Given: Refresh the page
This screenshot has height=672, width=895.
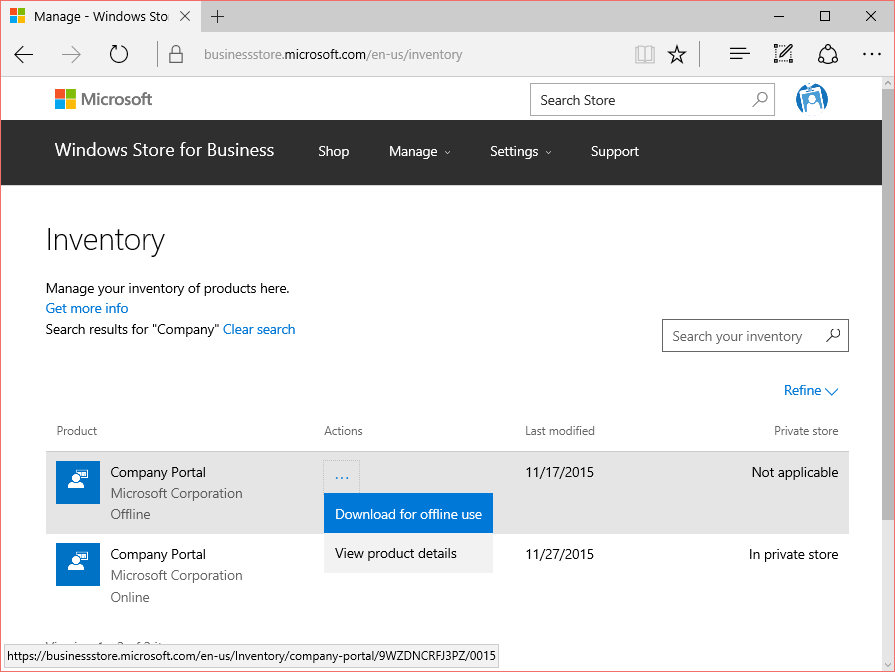Looking at the screenshot, I should [x=118, y=55].
